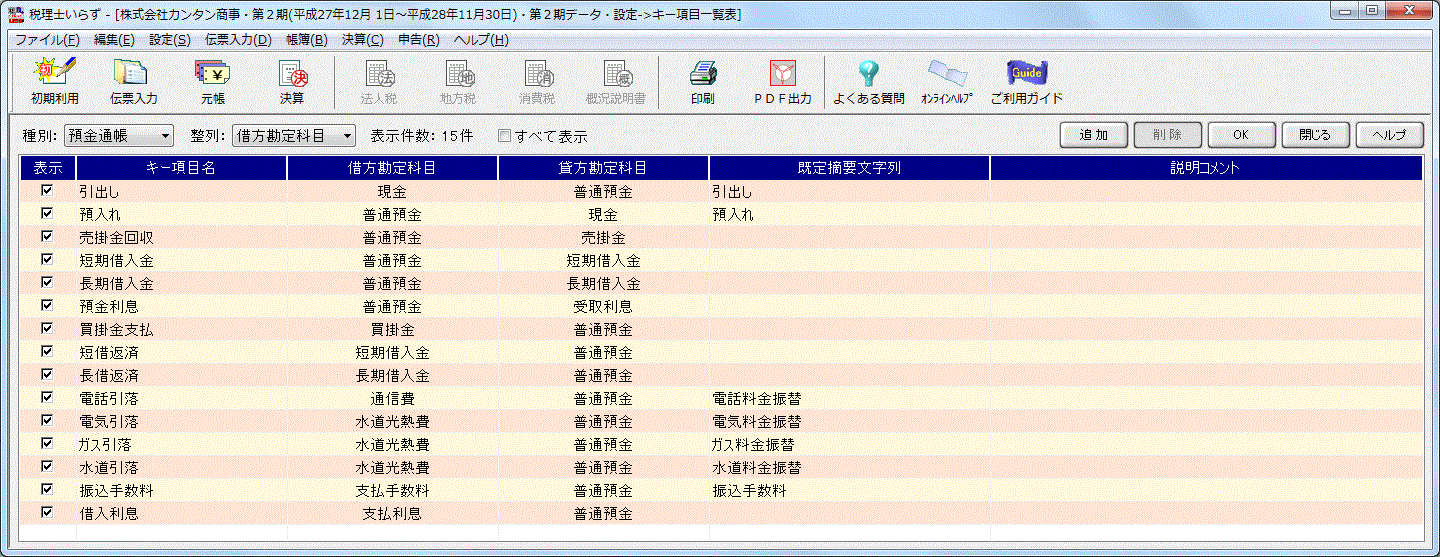Enable the すべて表示 checkbox
The width and height of the screenshot is (1440, 557).
pos(505,136)
